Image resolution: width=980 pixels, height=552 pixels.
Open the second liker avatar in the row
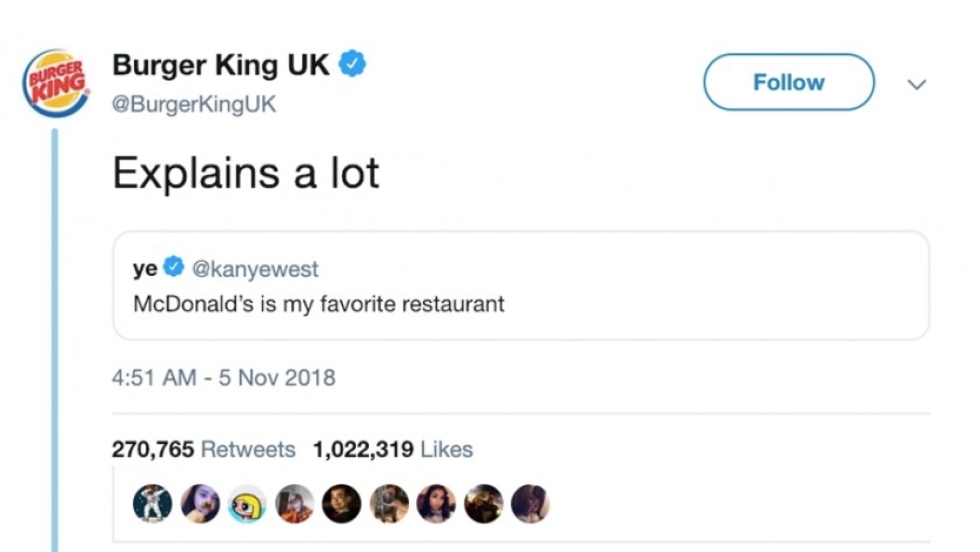tap(200, 505)
